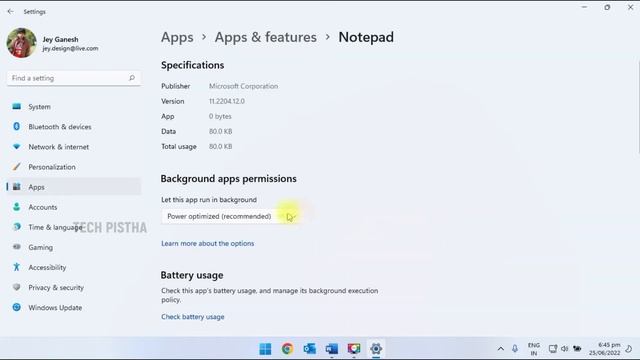This screenshot has height=360, width=640.
Task: Open Gaming settings
Action: pyautogui.click(x=74, y=247)
